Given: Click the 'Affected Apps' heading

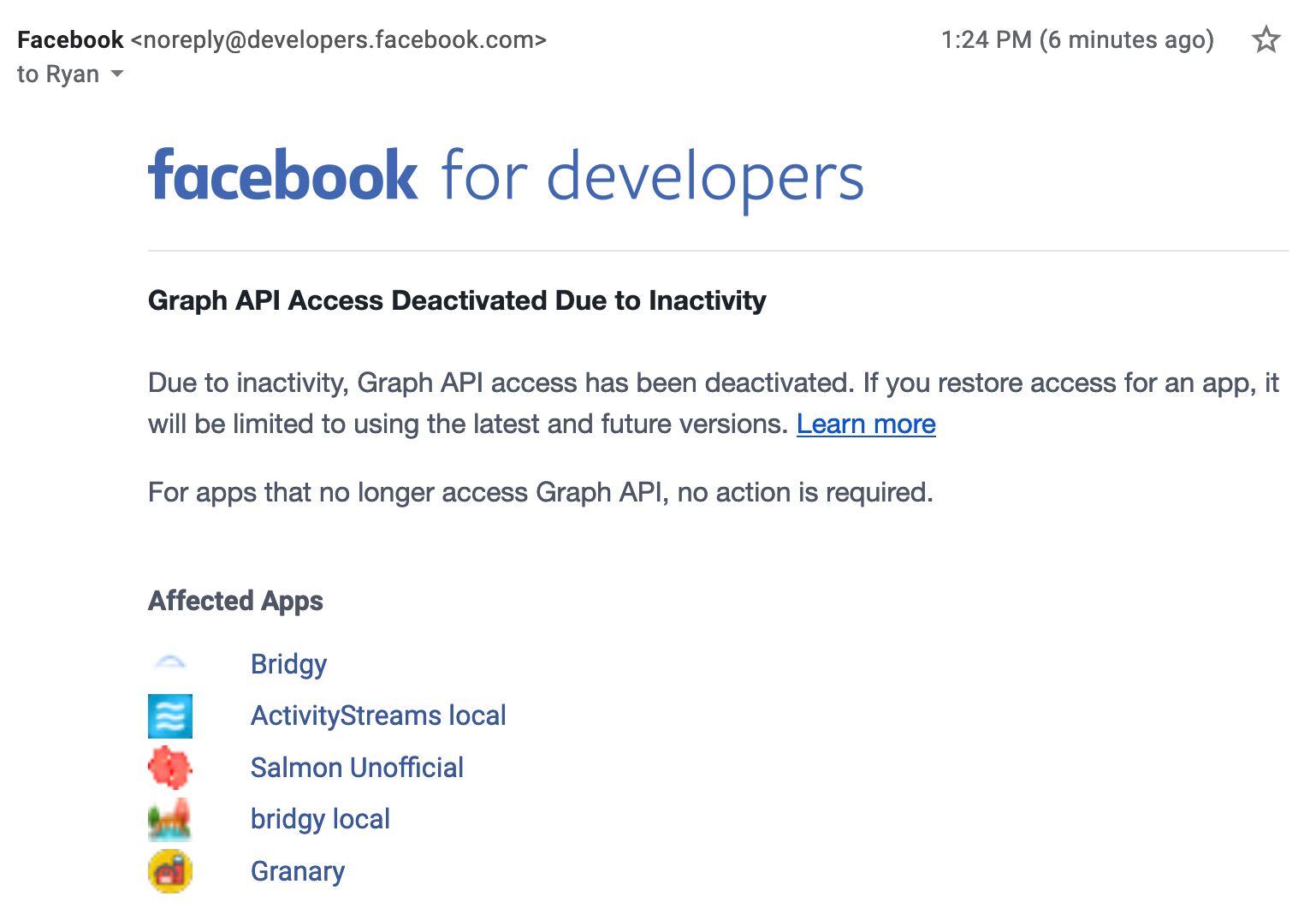Looking at the screenshot, I should coord(235,601).
